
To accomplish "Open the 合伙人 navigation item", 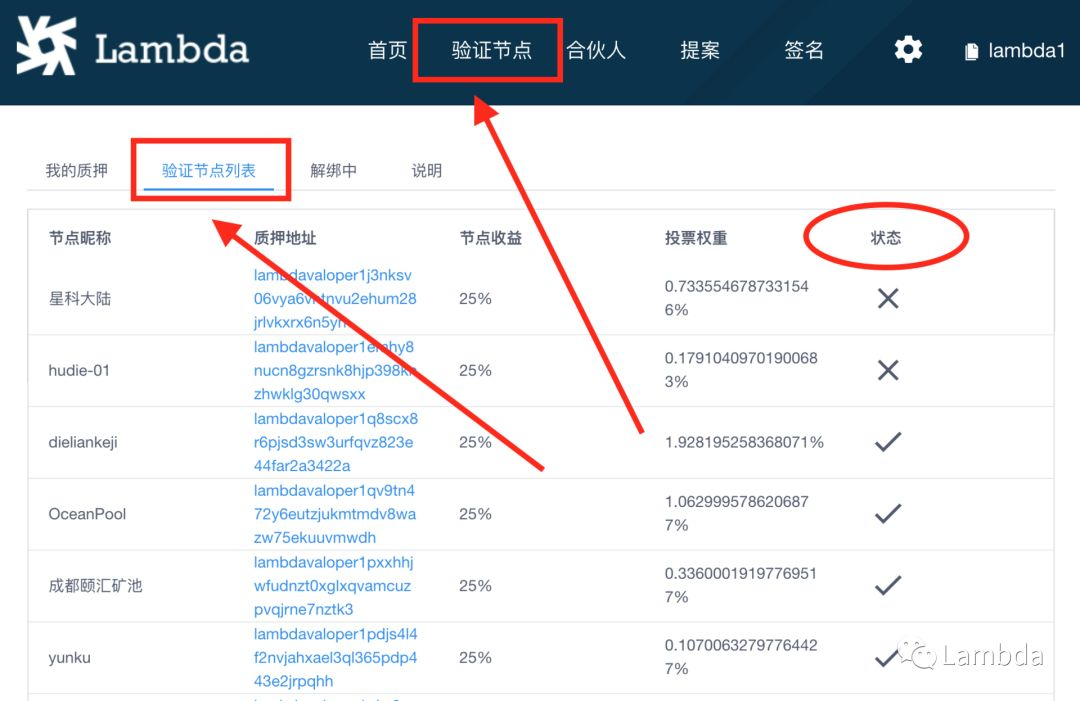I will 596,50.
